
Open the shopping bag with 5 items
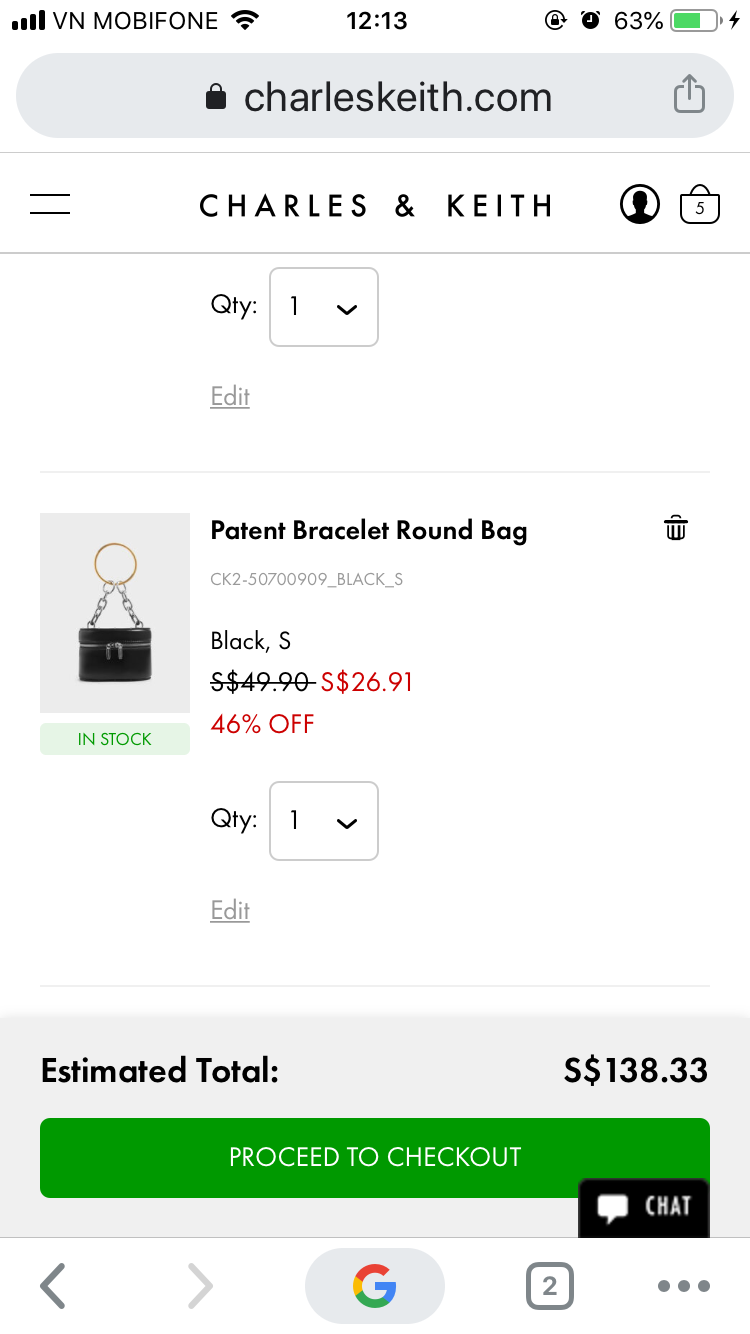700,205
